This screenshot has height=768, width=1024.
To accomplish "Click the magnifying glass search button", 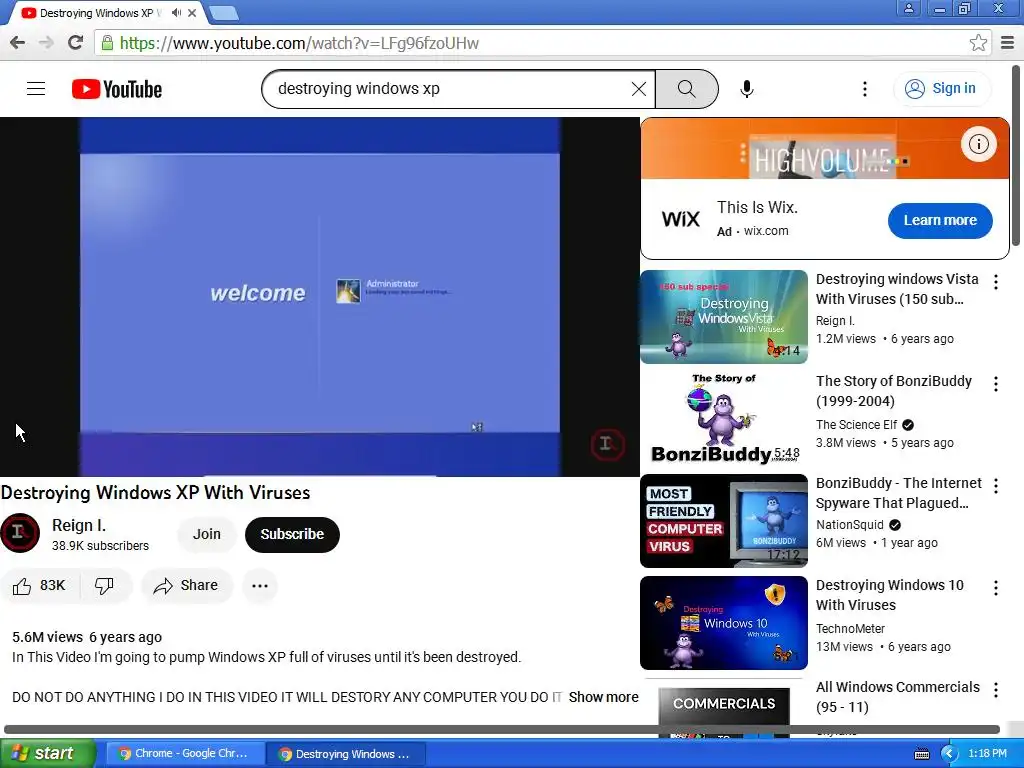I will click(x=686, y=89).
